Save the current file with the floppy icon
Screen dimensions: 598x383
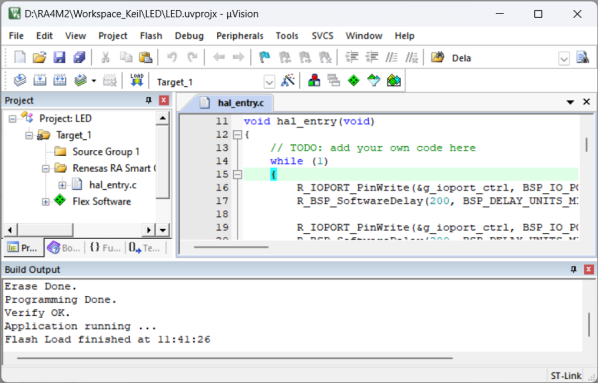pyautogui.click(x=59, y=58)
